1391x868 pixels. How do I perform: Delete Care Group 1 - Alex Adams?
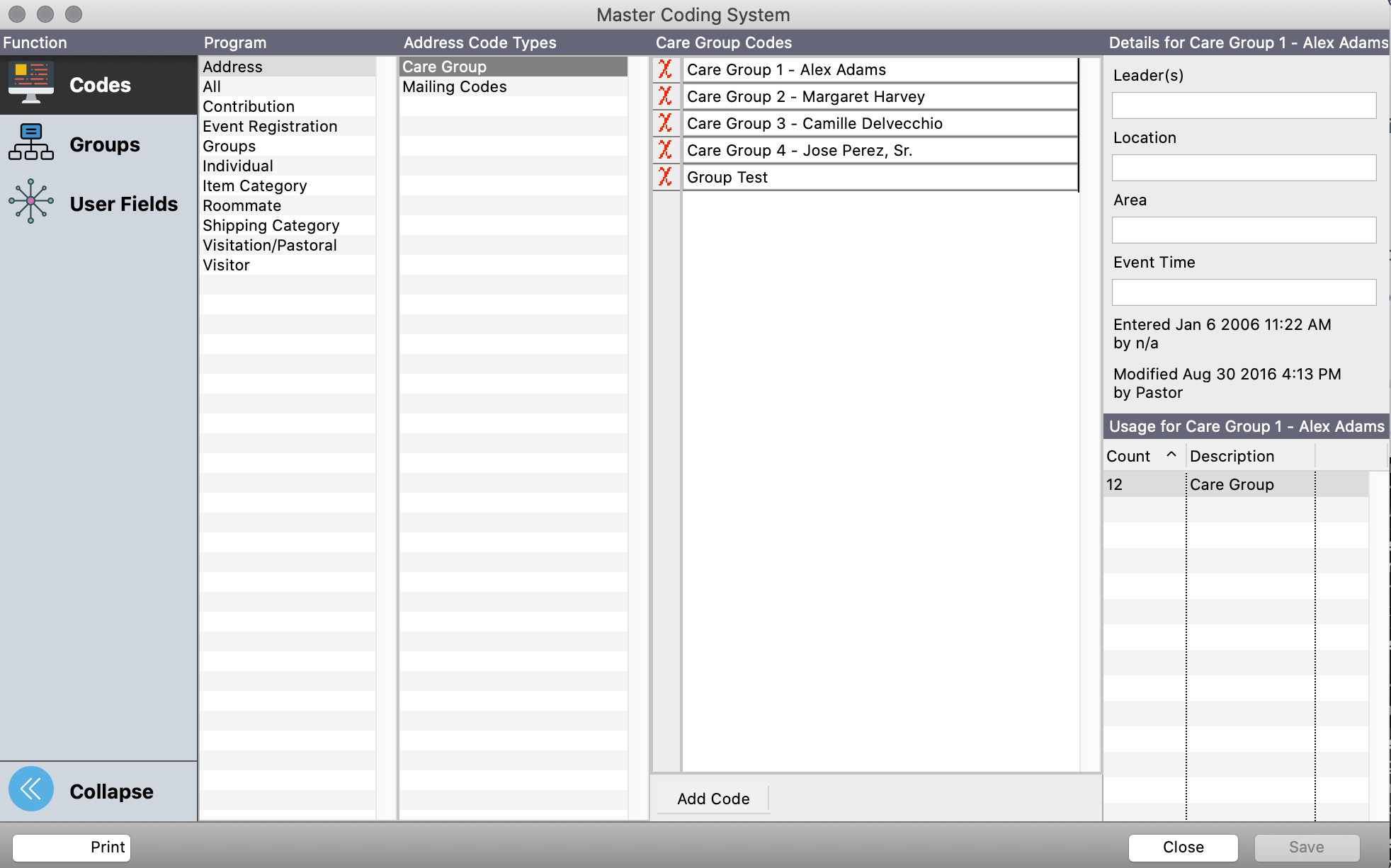coord(665,69)
